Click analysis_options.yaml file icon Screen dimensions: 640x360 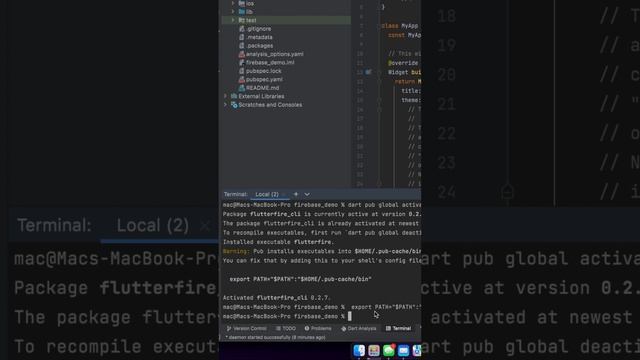(242, 54)
